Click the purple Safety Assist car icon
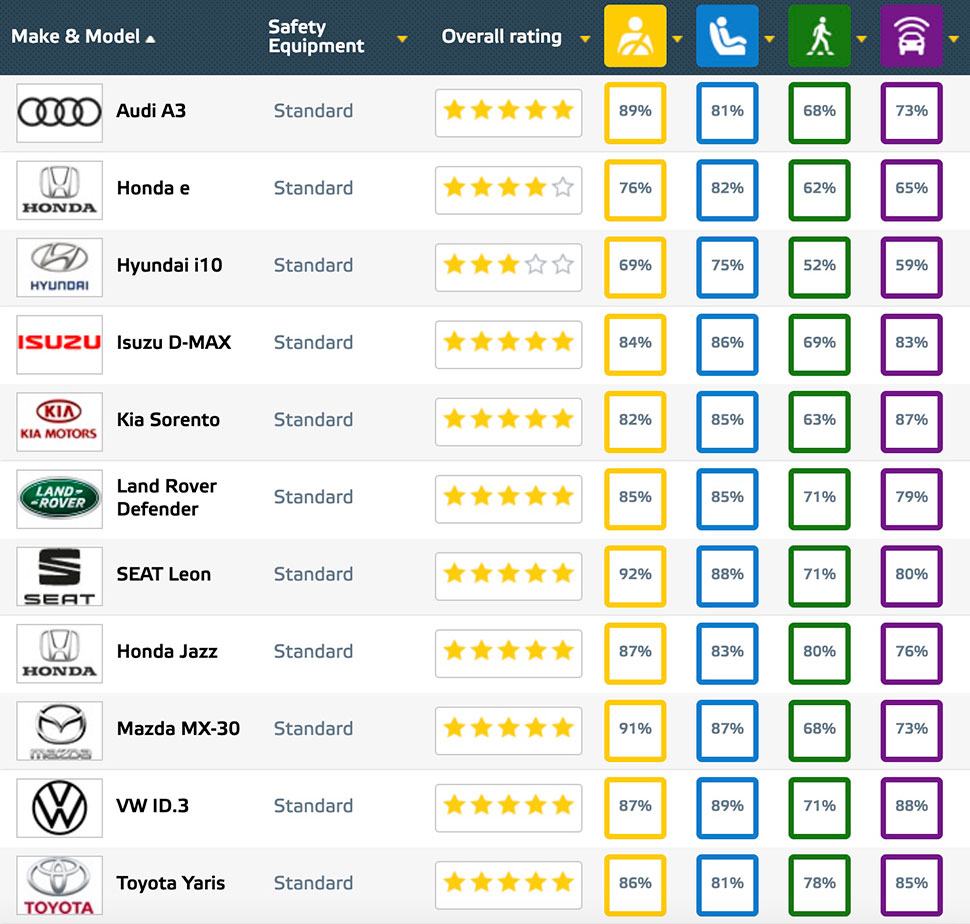This screenshot has width=970, height=924. (x=911, y=36)
